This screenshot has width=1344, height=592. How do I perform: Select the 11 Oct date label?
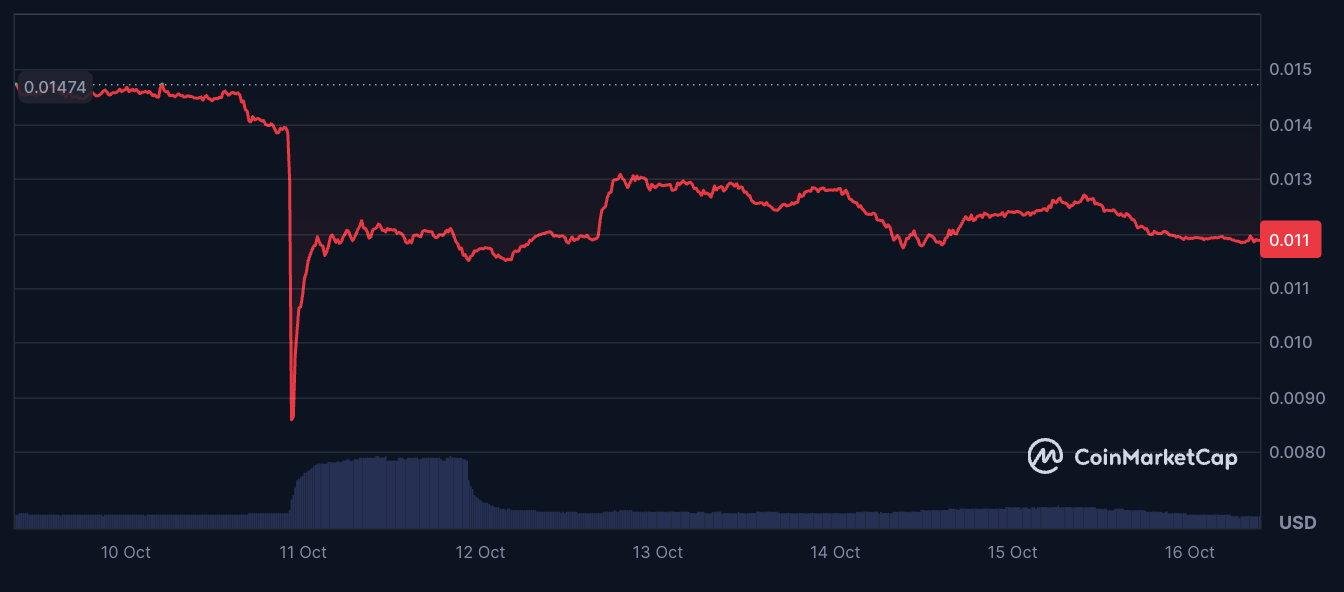(302, 552)
